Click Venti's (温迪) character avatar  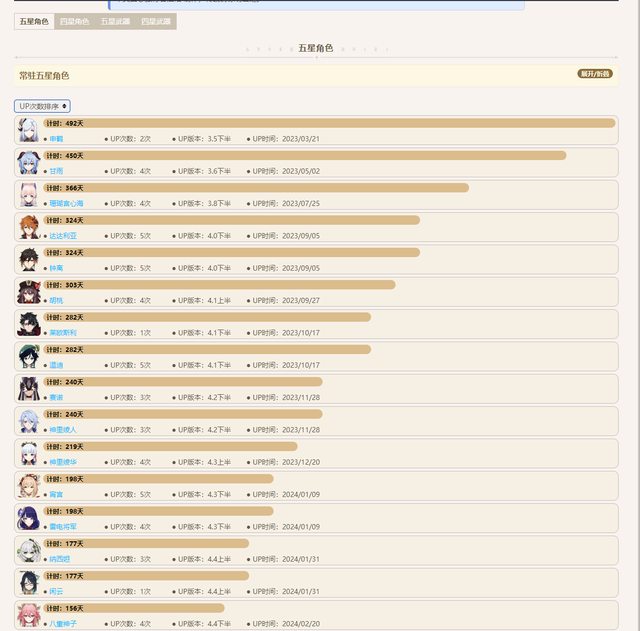(x=28, y=357)
